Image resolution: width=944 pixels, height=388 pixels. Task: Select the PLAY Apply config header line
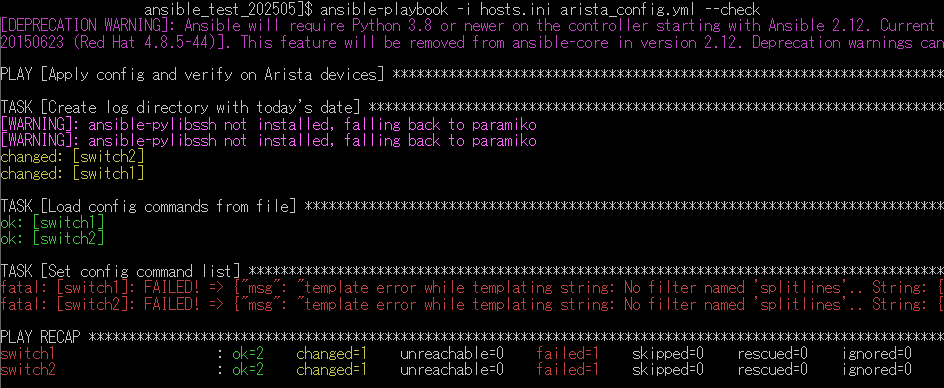click(472, 75)
